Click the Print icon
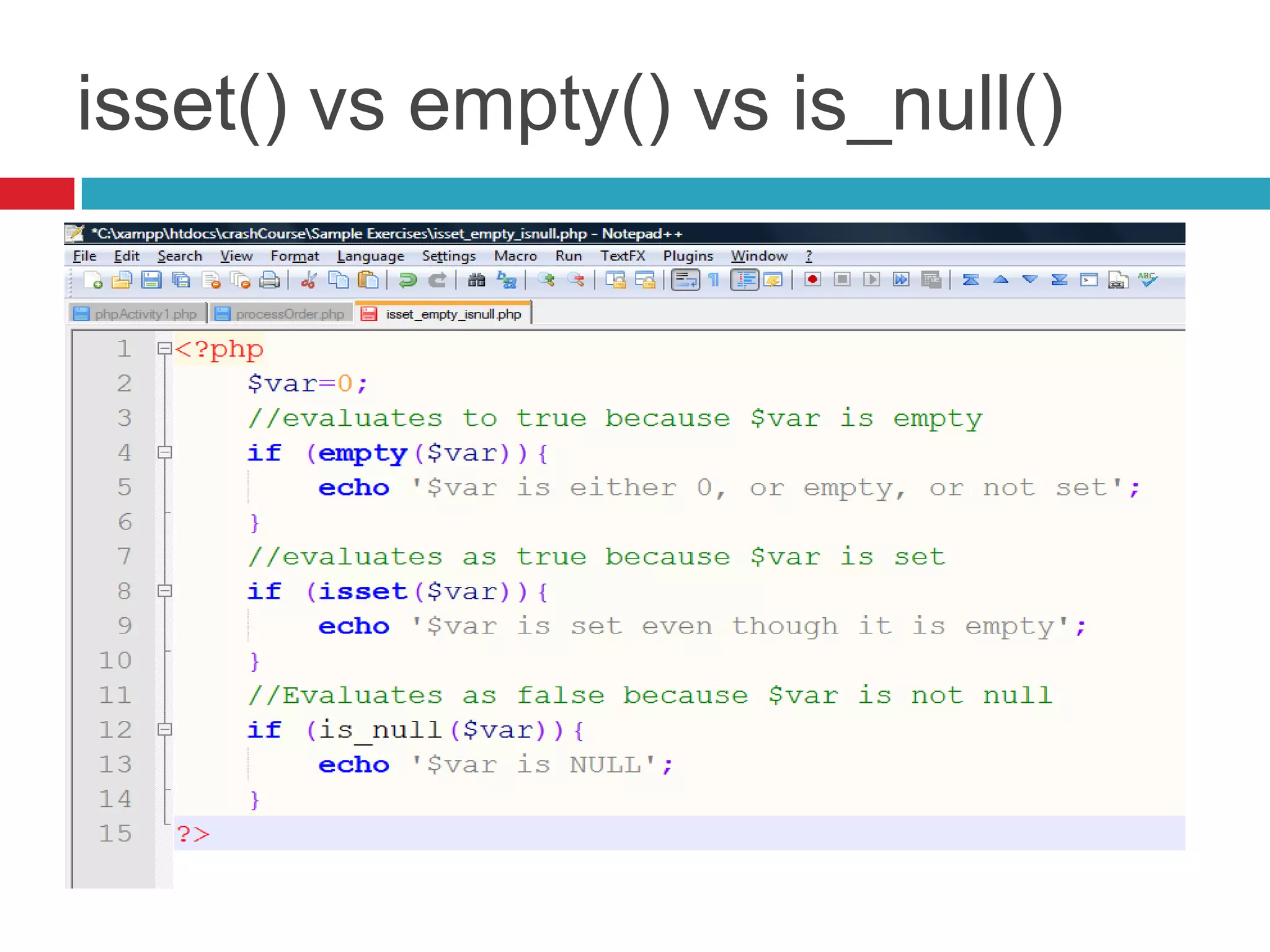 269,280
